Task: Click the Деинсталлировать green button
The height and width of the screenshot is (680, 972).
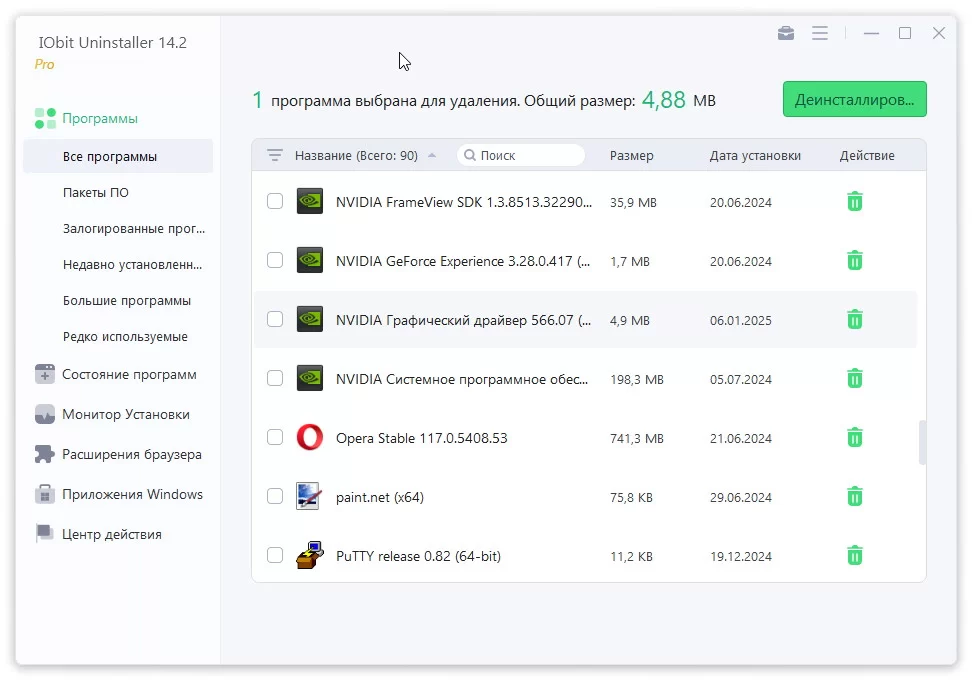Action: pos(854,99)
